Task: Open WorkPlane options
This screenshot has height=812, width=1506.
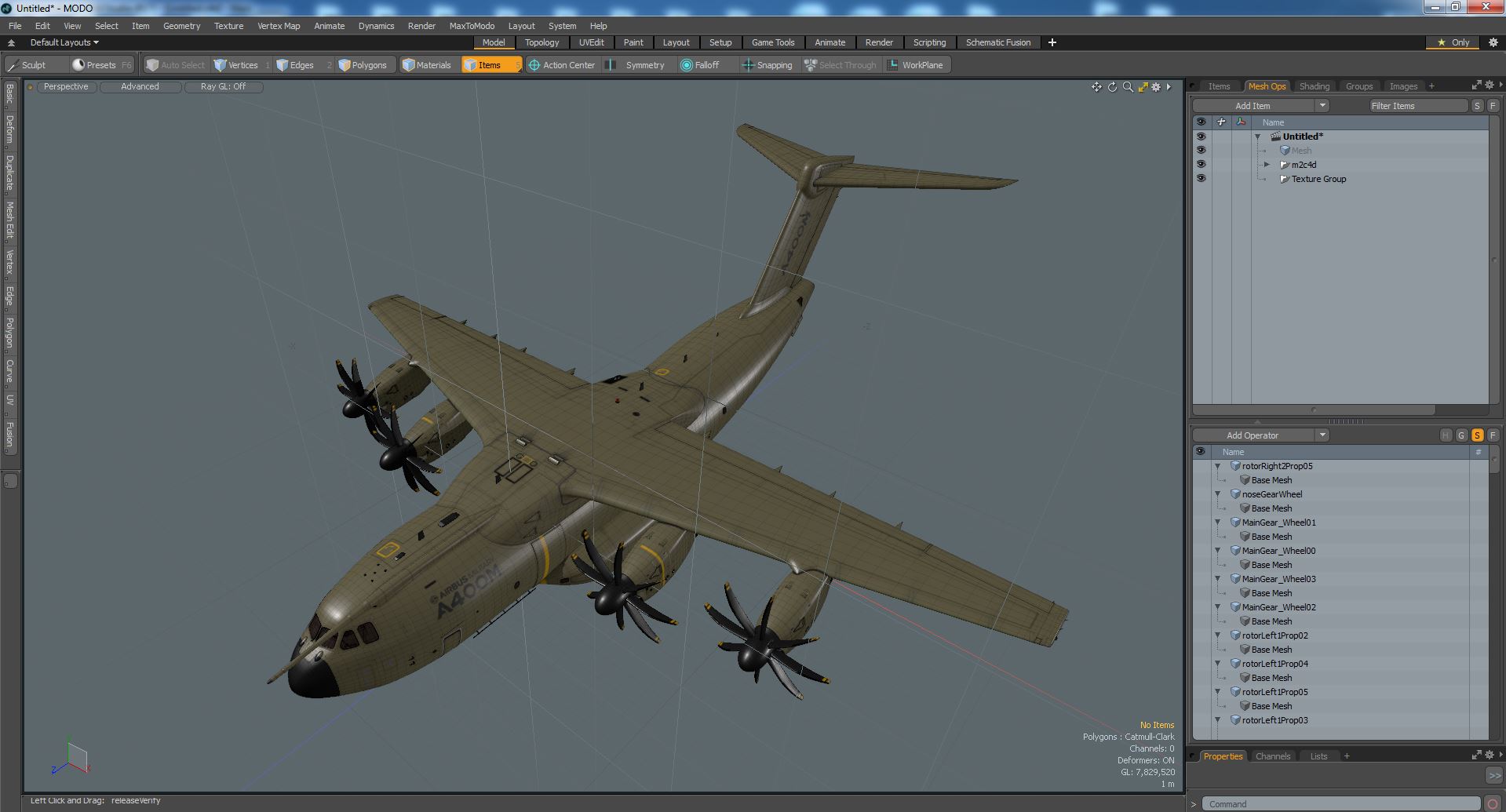Action: click(x=916, y=65)
